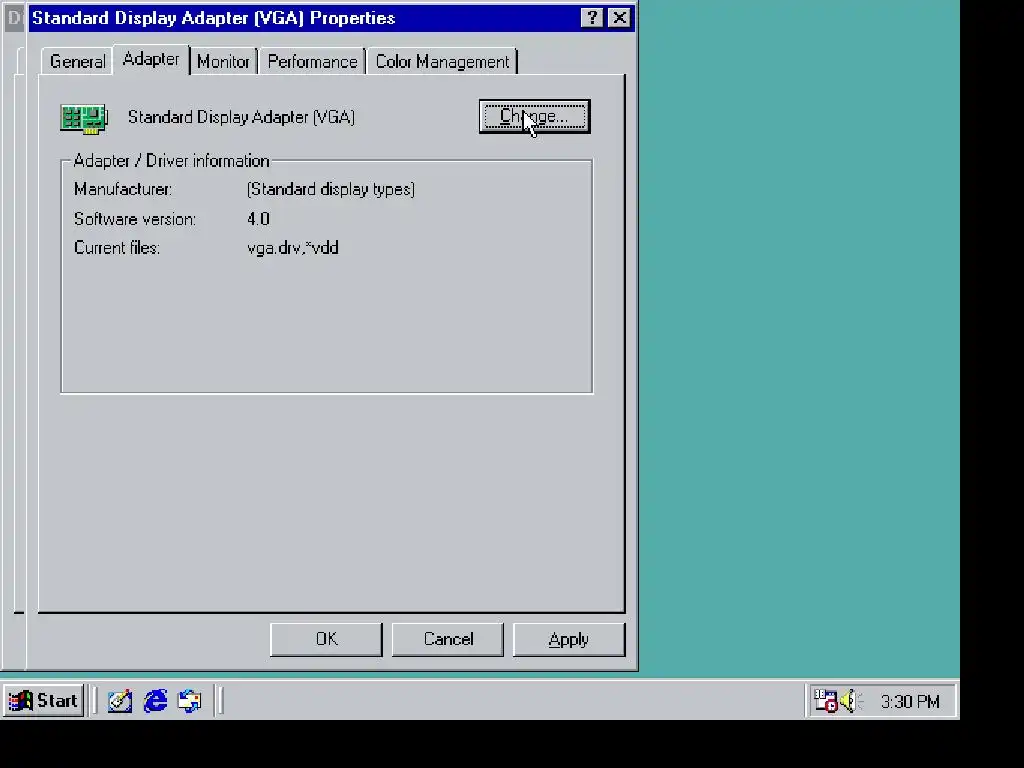1024x768 pixels.
Task: Click the Cancel button
Action: [x=448, y=639]
